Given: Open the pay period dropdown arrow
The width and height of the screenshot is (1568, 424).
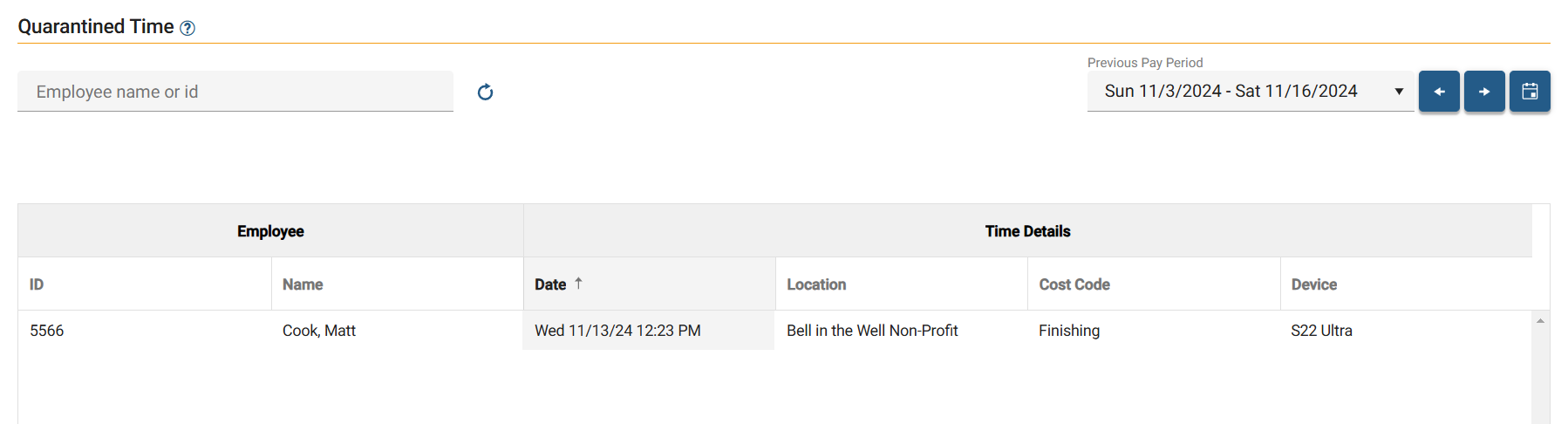Looking at the screenshot, I should click(1399, 92).
